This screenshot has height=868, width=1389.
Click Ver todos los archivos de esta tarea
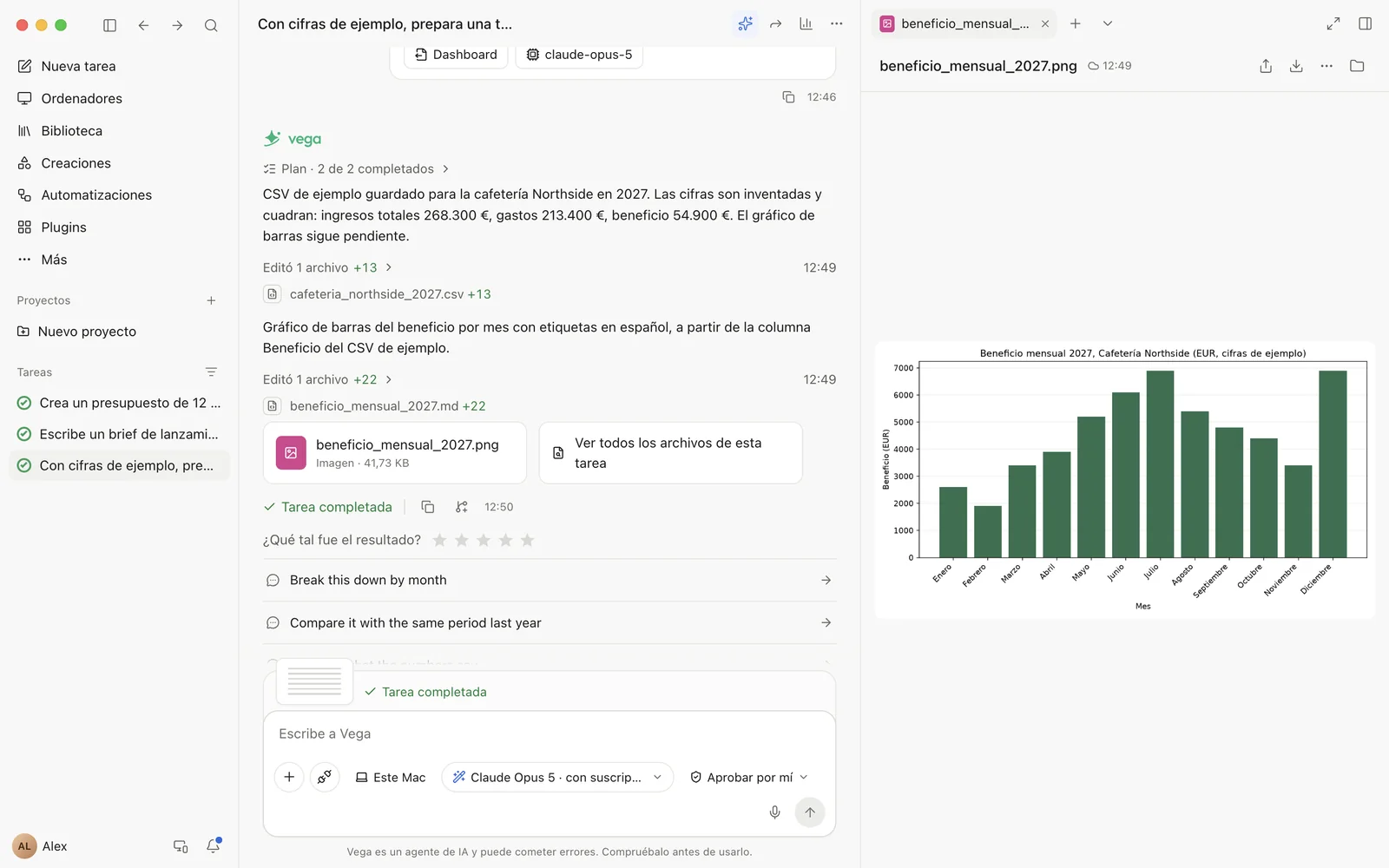pos(670,453)
